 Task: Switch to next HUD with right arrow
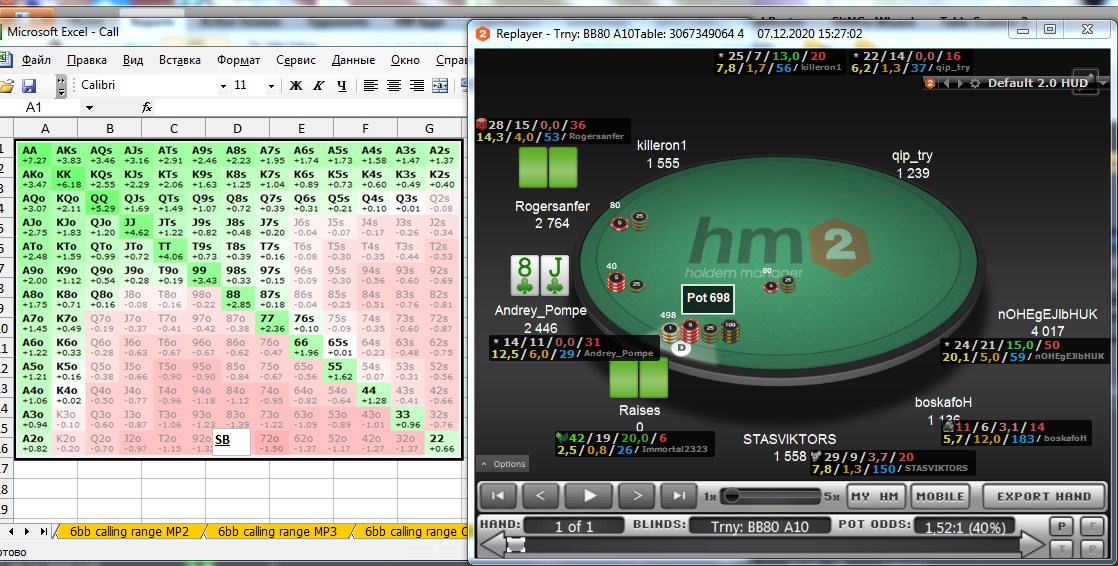tap(960, 83)
